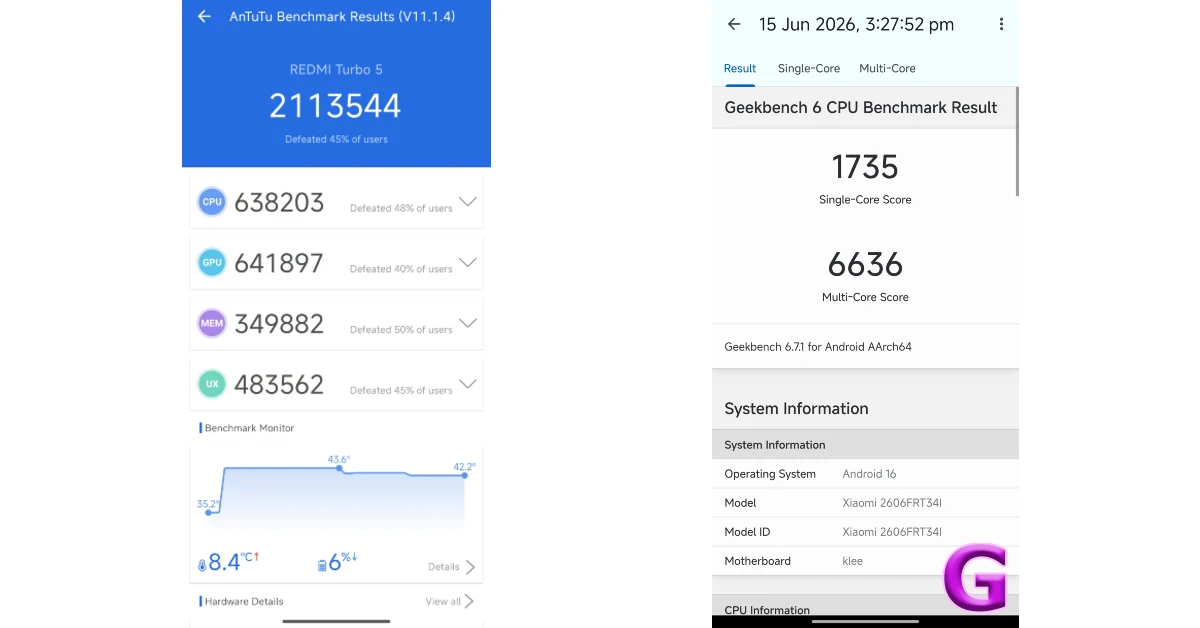Tap the GPU score icon
The width and height of the screenshot is (1200, 628).
[212, 263]
